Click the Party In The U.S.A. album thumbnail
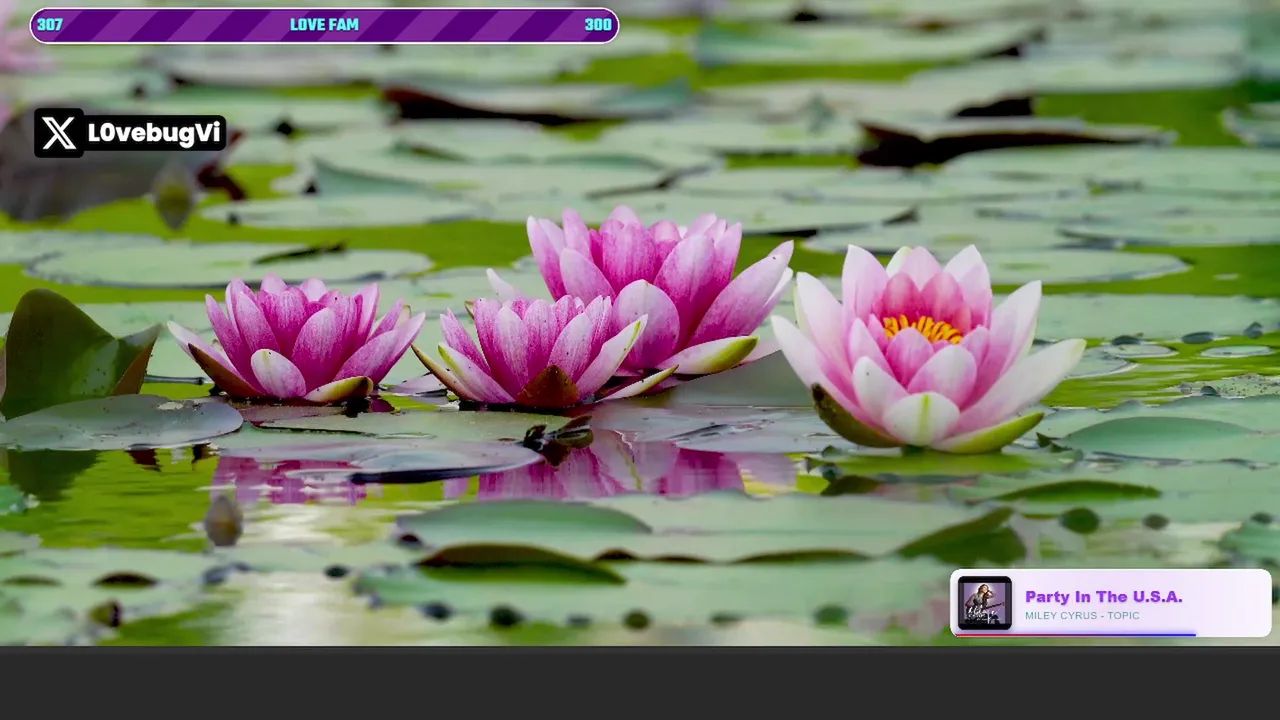The height and width of the screenshot is (720, 1280). [985, 603]
